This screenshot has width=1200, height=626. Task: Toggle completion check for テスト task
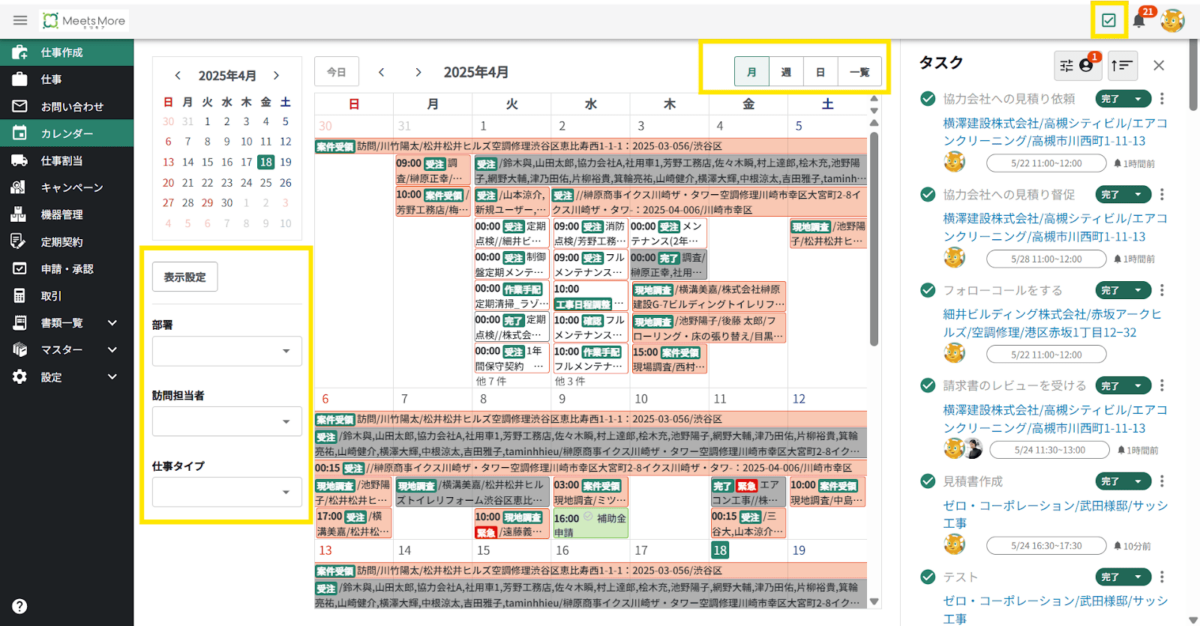point(927,576)
